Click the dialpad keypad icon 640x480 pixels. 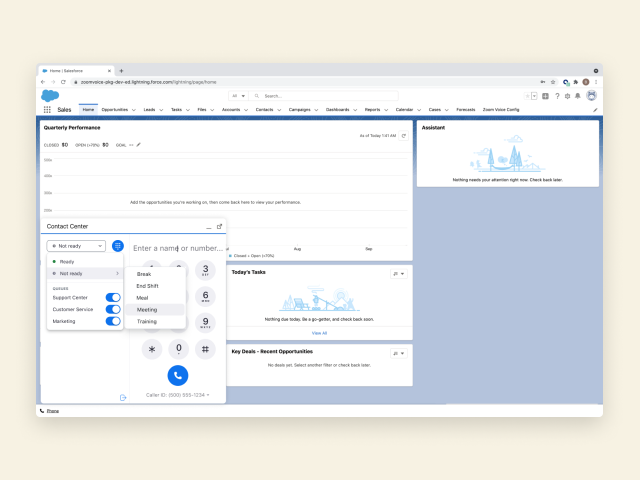118,245
